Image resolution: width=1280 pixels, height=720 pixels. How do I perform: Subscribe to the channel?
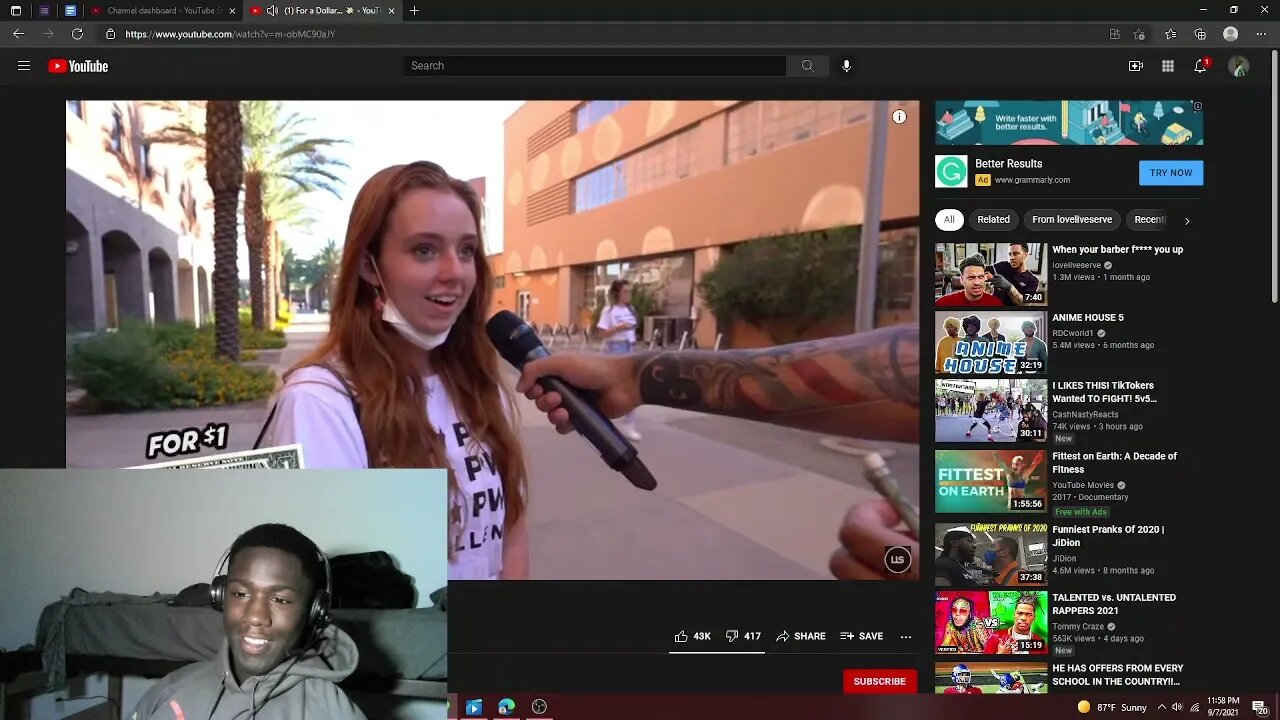pyautogui.click(x=880, y=681)
